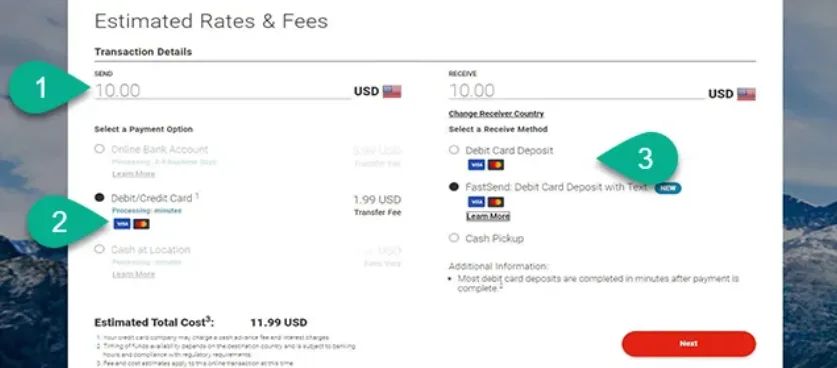Choose FastSend Debit Card Deposit with Text
This screenshot has width=837, height=368.
(x=454, y=187)
